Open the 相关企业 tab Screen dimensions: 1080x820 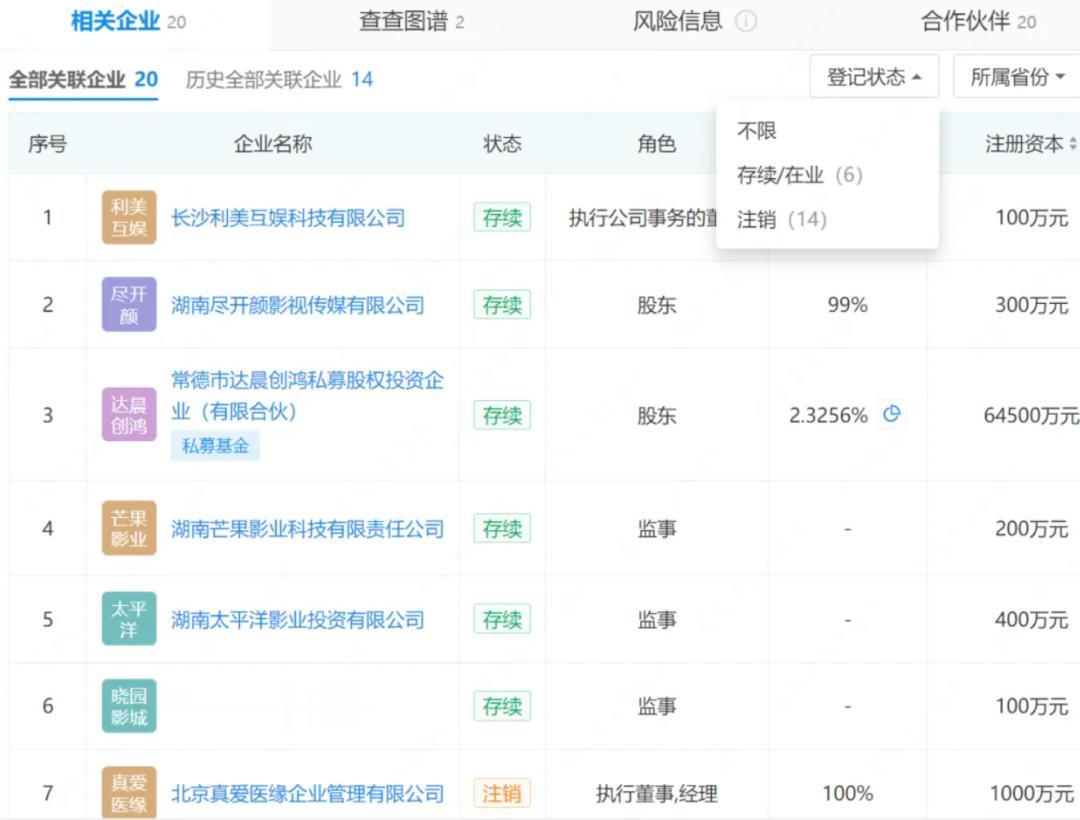tap(128, 21)
